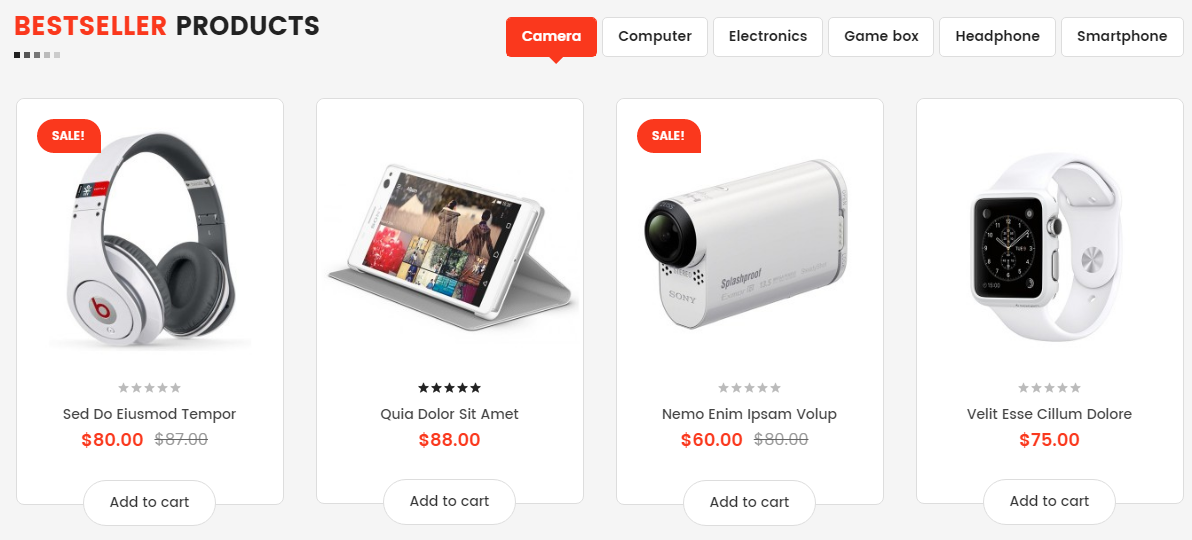Open Quia Dolor Sit Amet product link

click(449, 415)
